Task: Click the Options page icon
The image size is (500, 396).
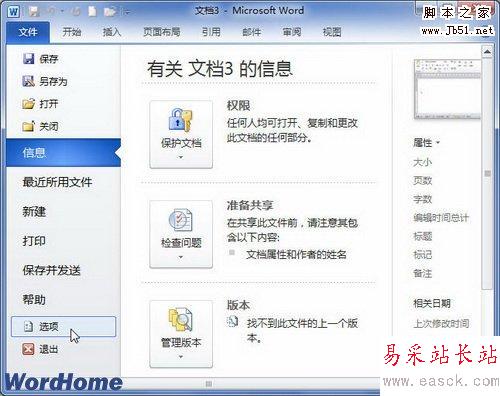Action: pos(29,326)
